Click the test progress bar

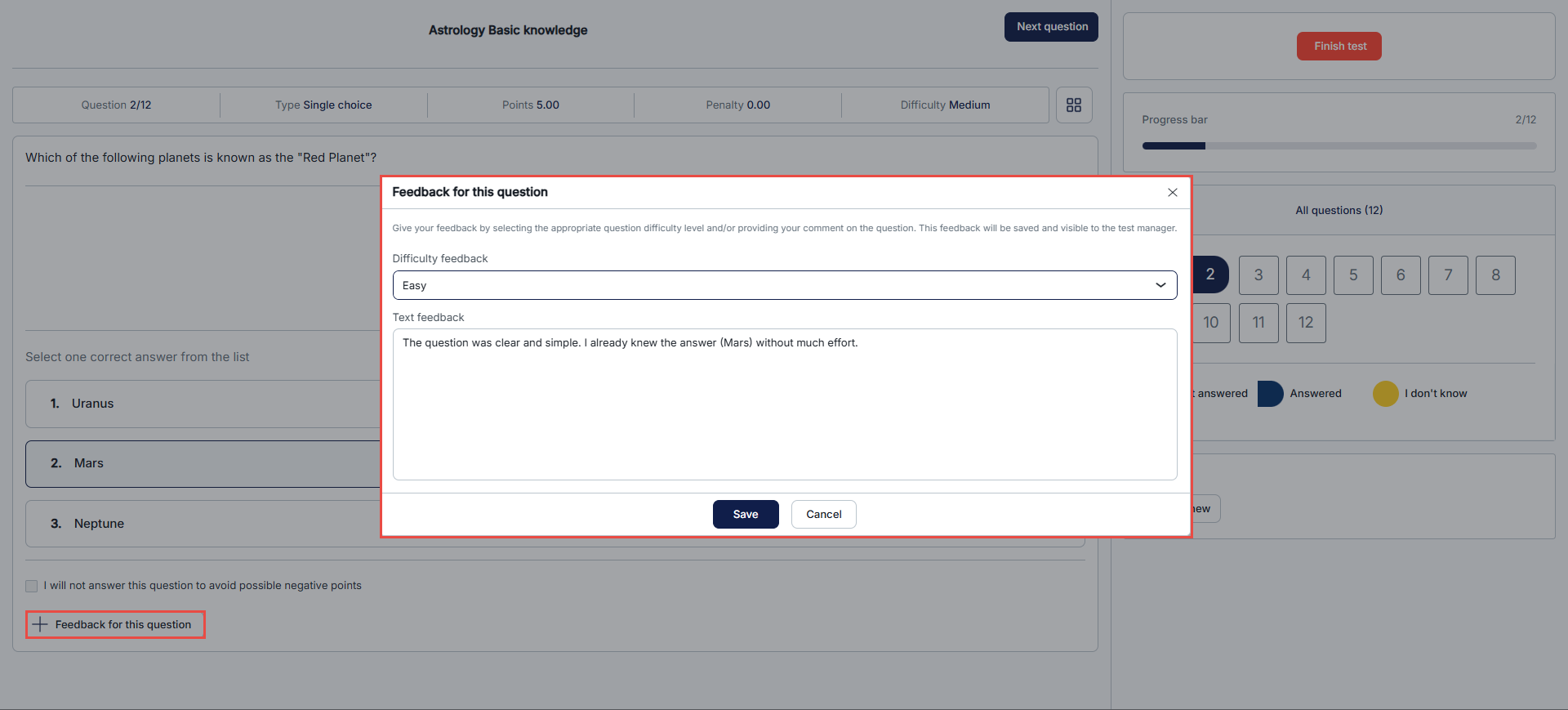(1338, 146)
